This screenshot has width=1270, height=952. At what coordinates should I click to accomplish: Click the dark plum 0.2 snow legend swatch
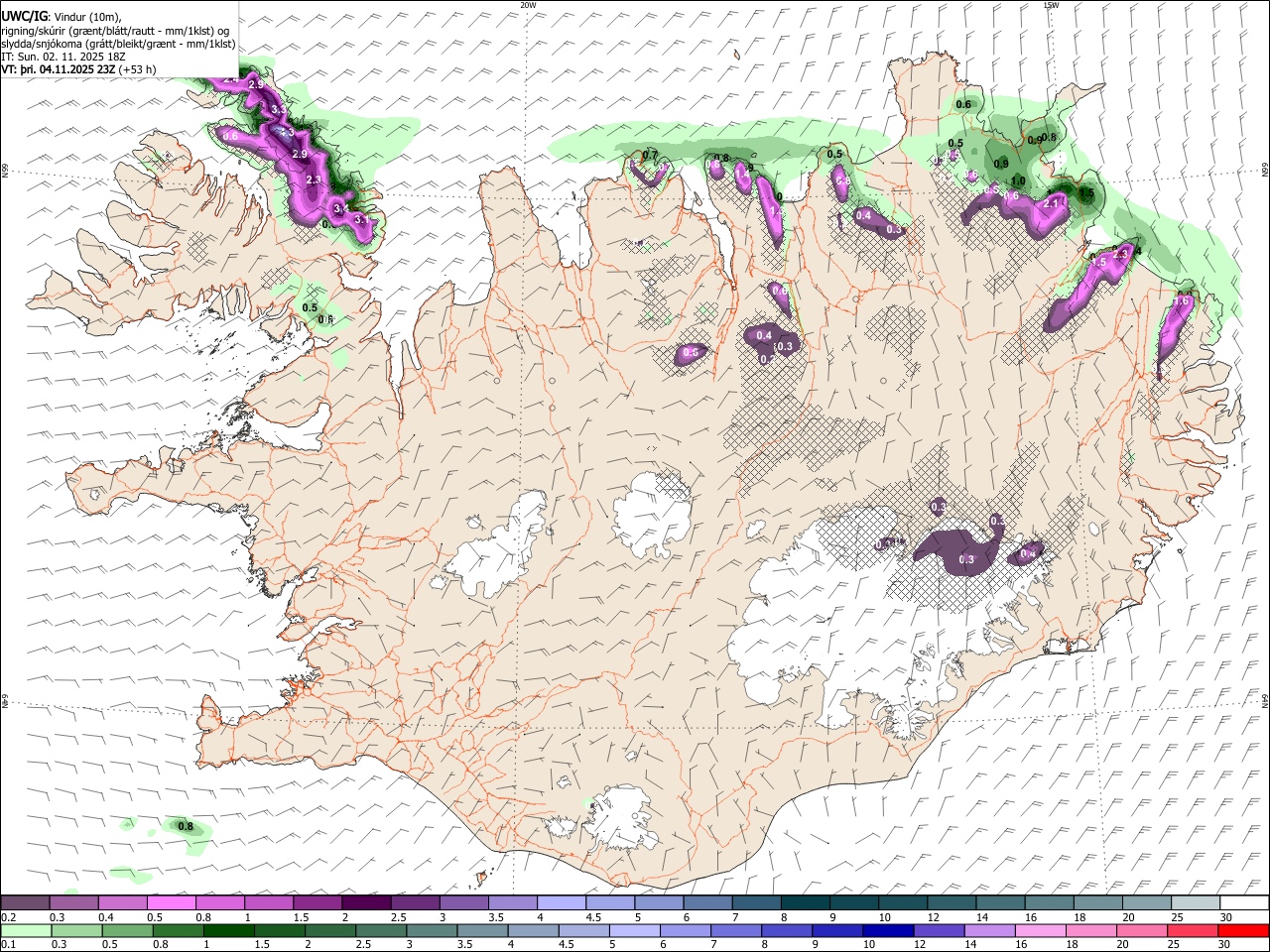tap(25, 902)
